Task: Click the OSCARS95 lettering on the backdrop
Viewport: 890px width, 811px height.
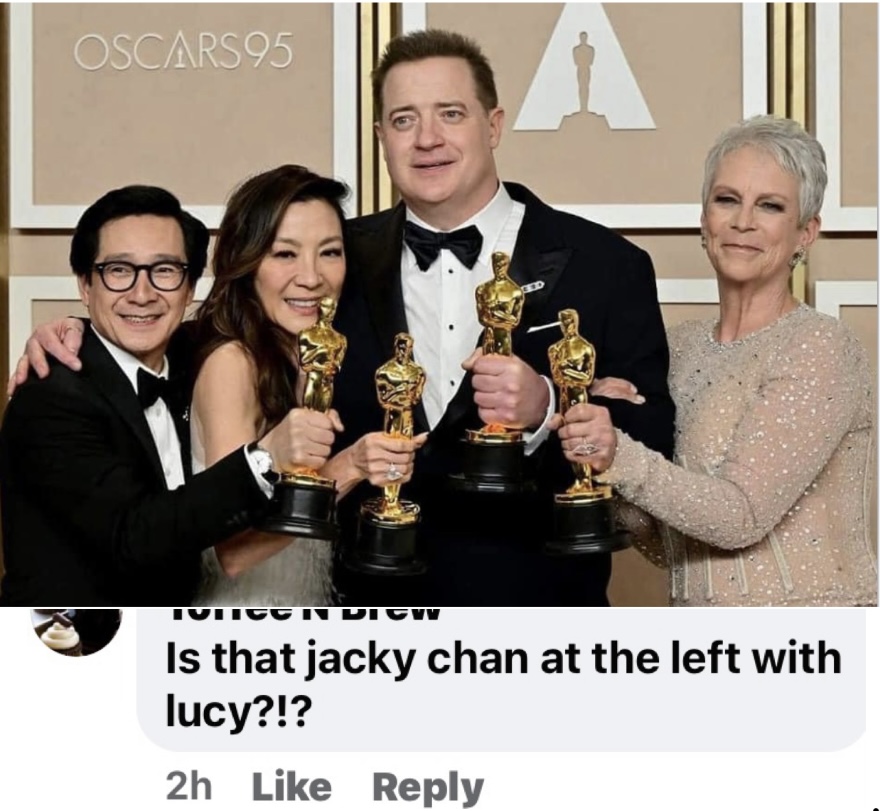Action: point(184,52)
